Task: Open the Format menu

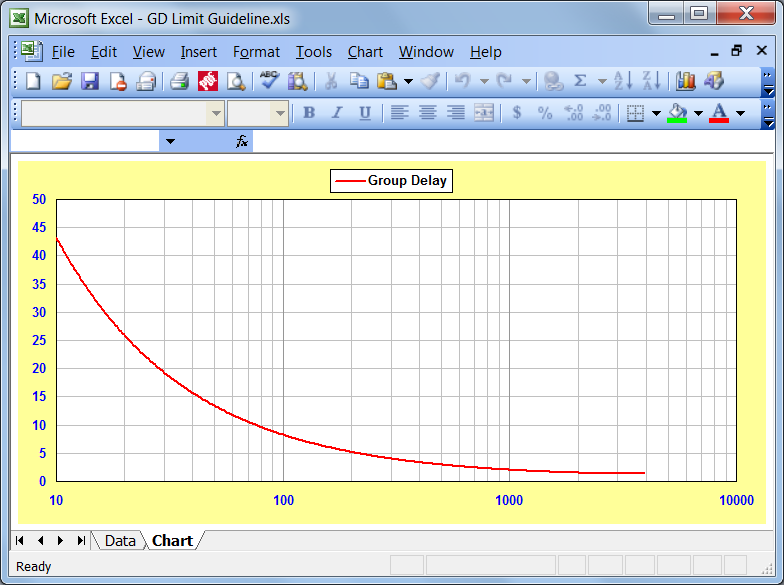Action: coord(256,52)
